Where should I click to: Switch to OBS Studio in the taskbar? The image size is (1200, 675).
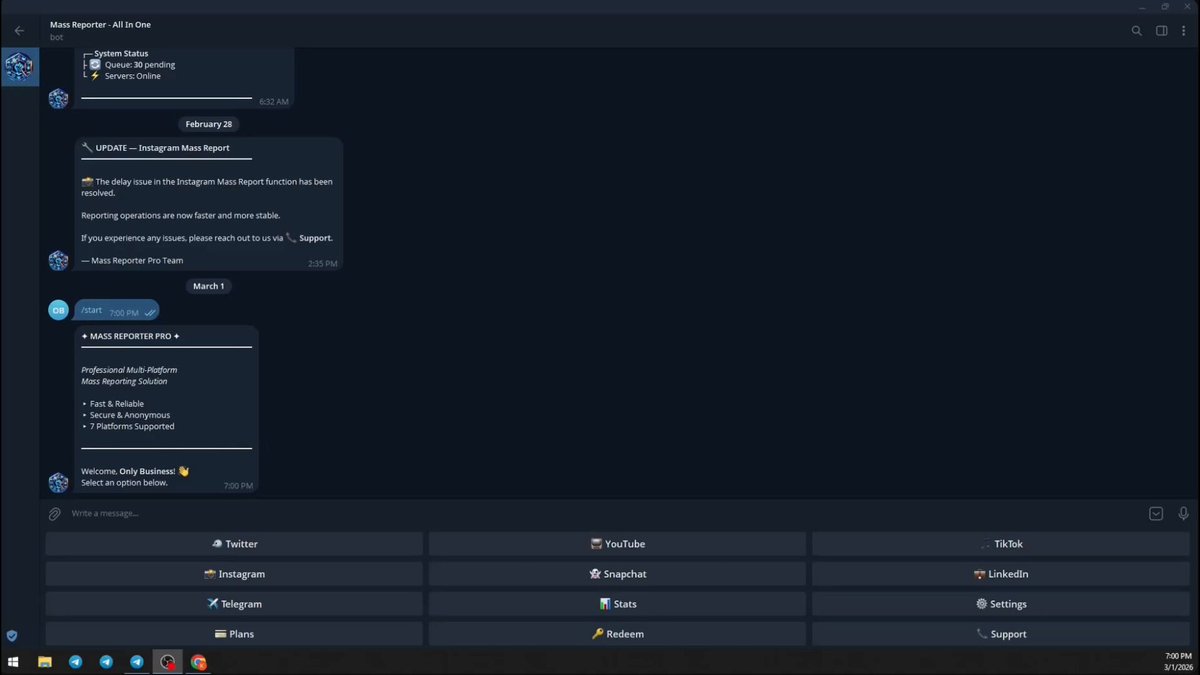tap(168, 662)
